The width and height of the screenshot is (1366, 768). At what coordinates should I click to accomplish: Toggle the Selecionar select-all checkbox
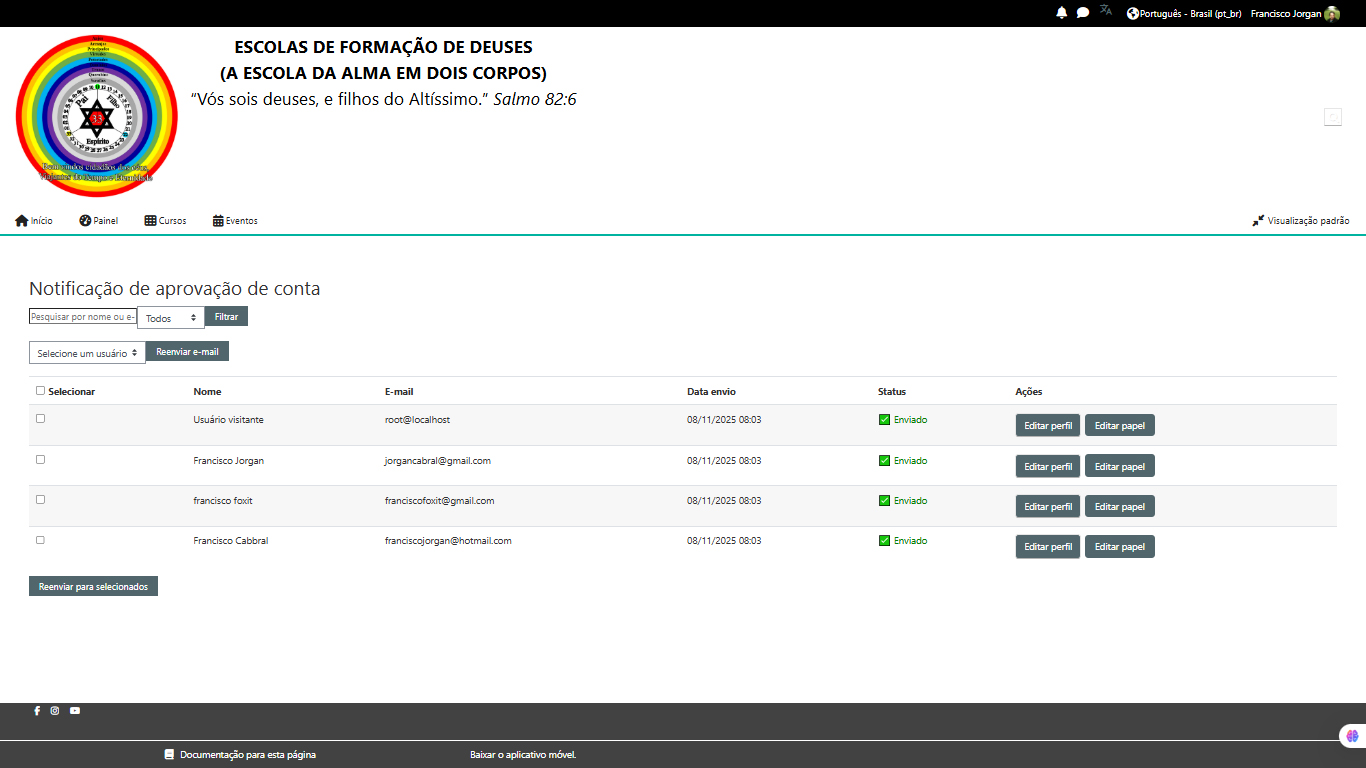pos(41,391)
